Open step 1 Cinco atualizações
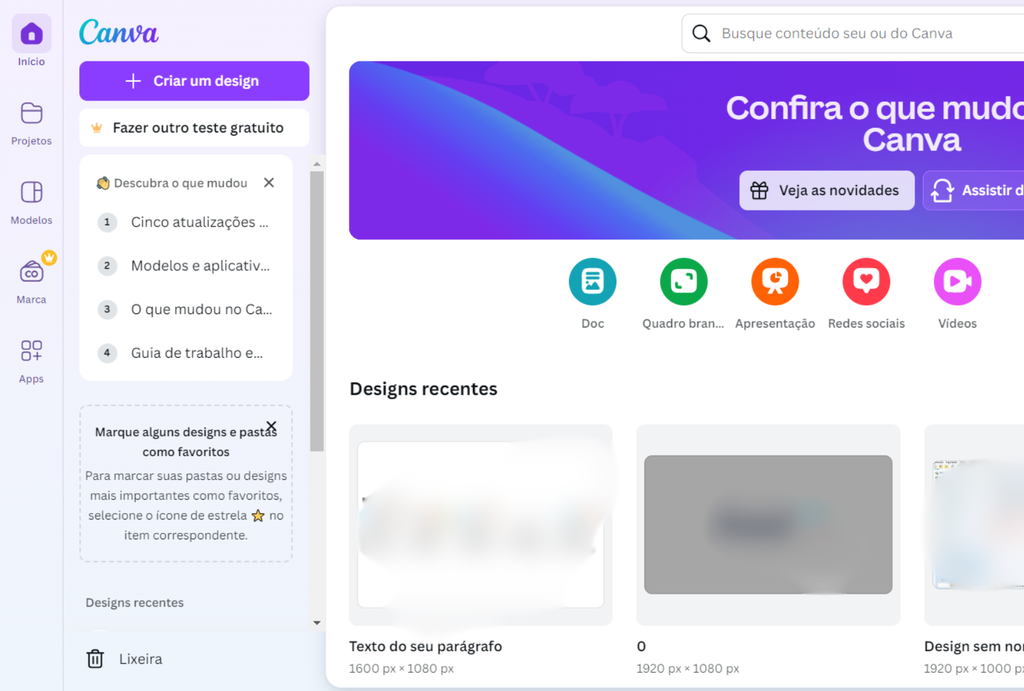Screen dimensions: 1024x691 tap(186, 222)
